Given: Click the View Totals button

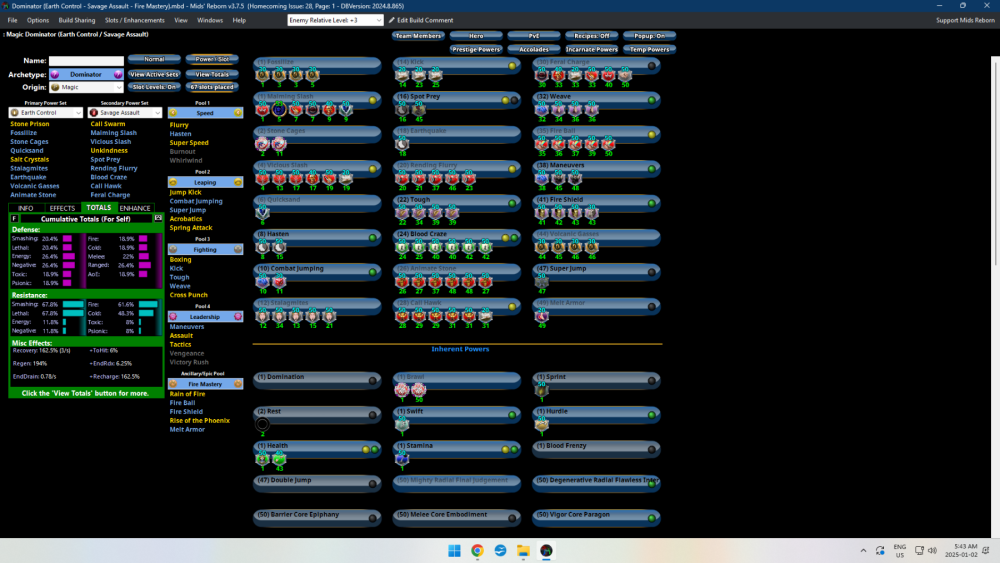Looking at the screenshot, I should [212, 75].
